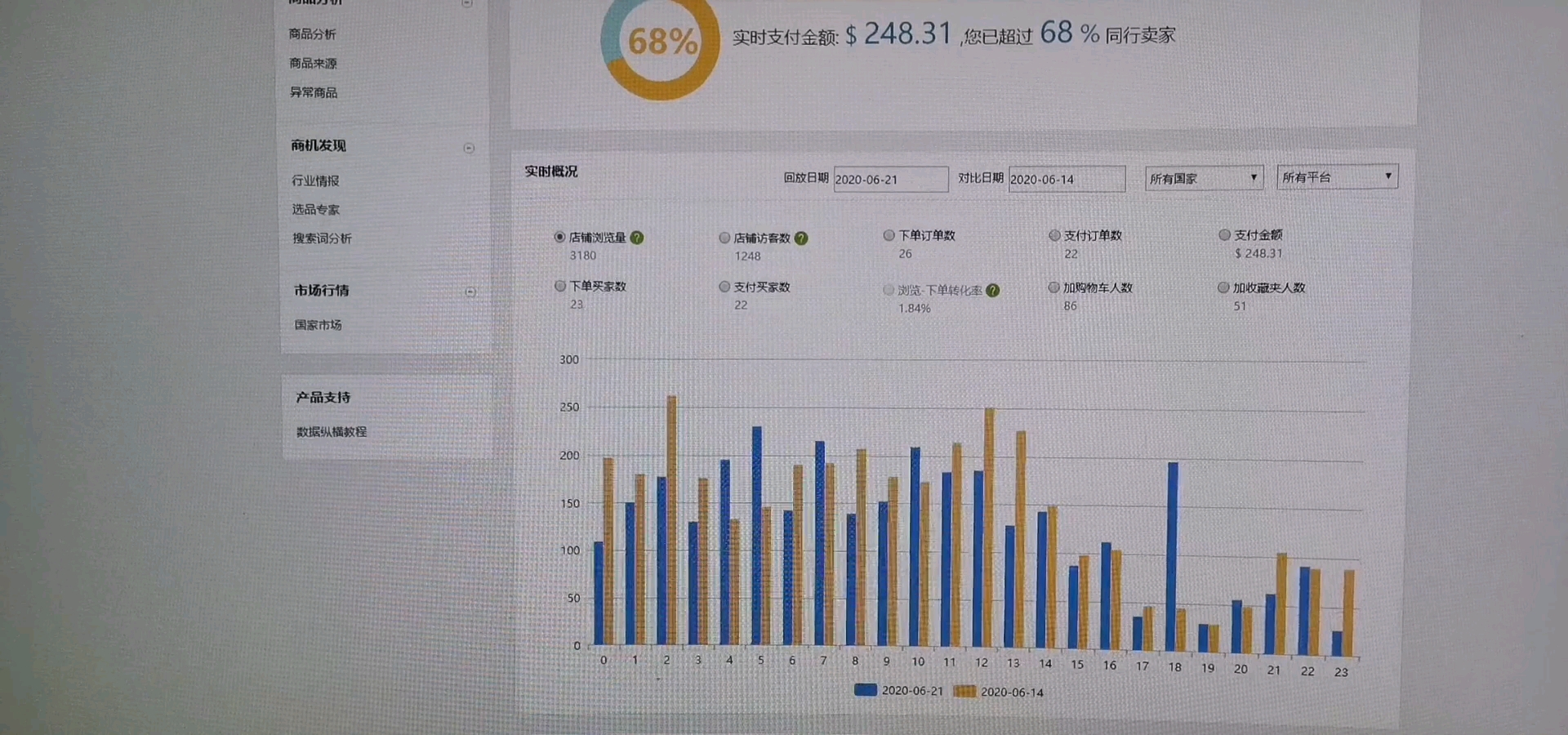
Task: Click the 1.84% conversion rate value
Action: click(915, 309)
